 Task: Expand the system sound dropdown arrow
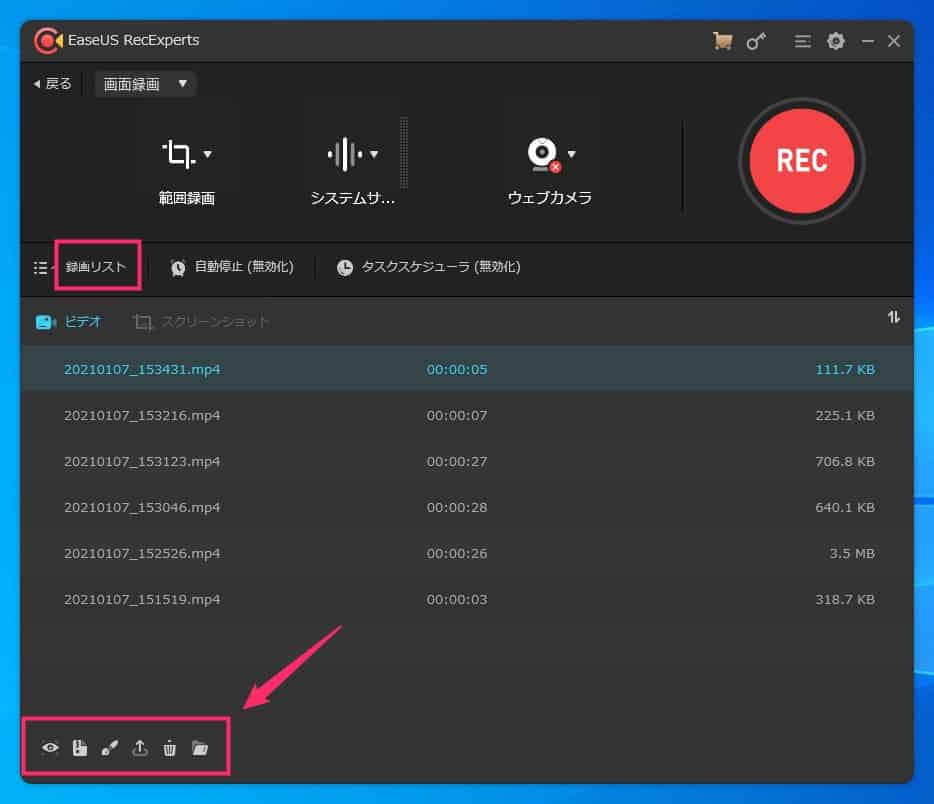pyautogui.click(x=374, y=154)
